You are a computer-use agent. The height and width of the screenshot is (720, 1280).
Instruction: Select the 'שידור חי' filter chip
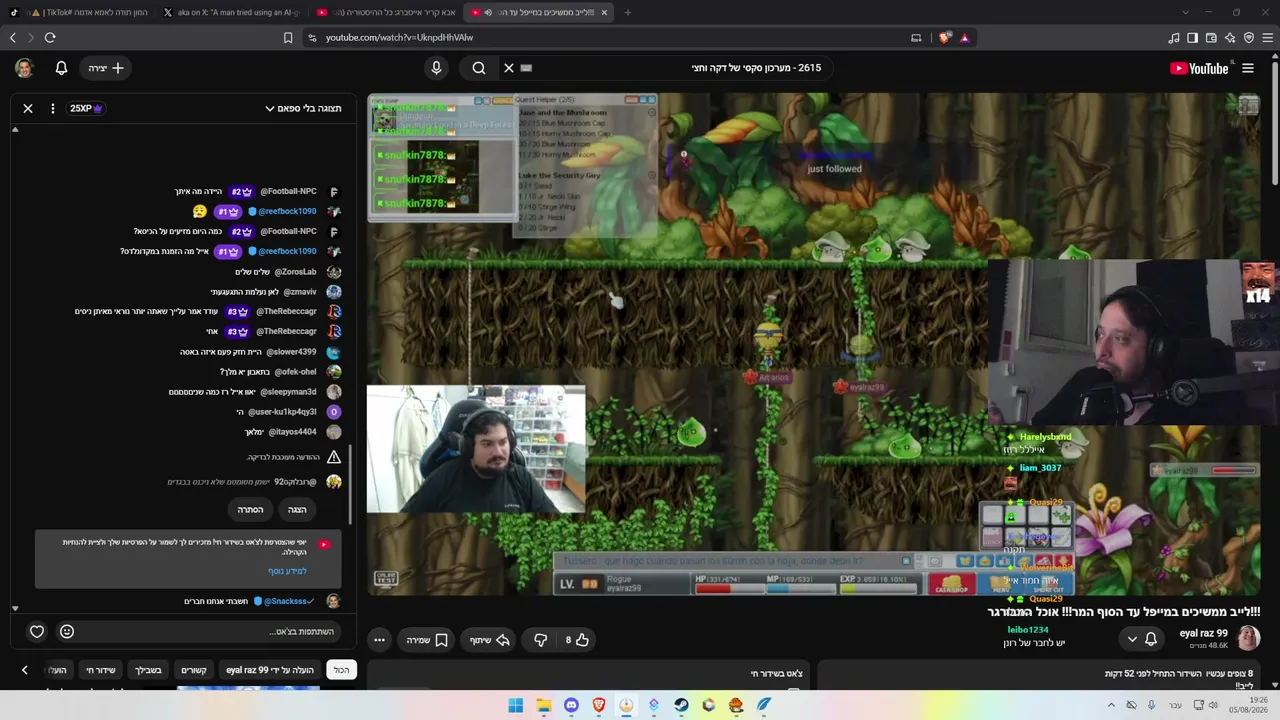tap(101, 670)
